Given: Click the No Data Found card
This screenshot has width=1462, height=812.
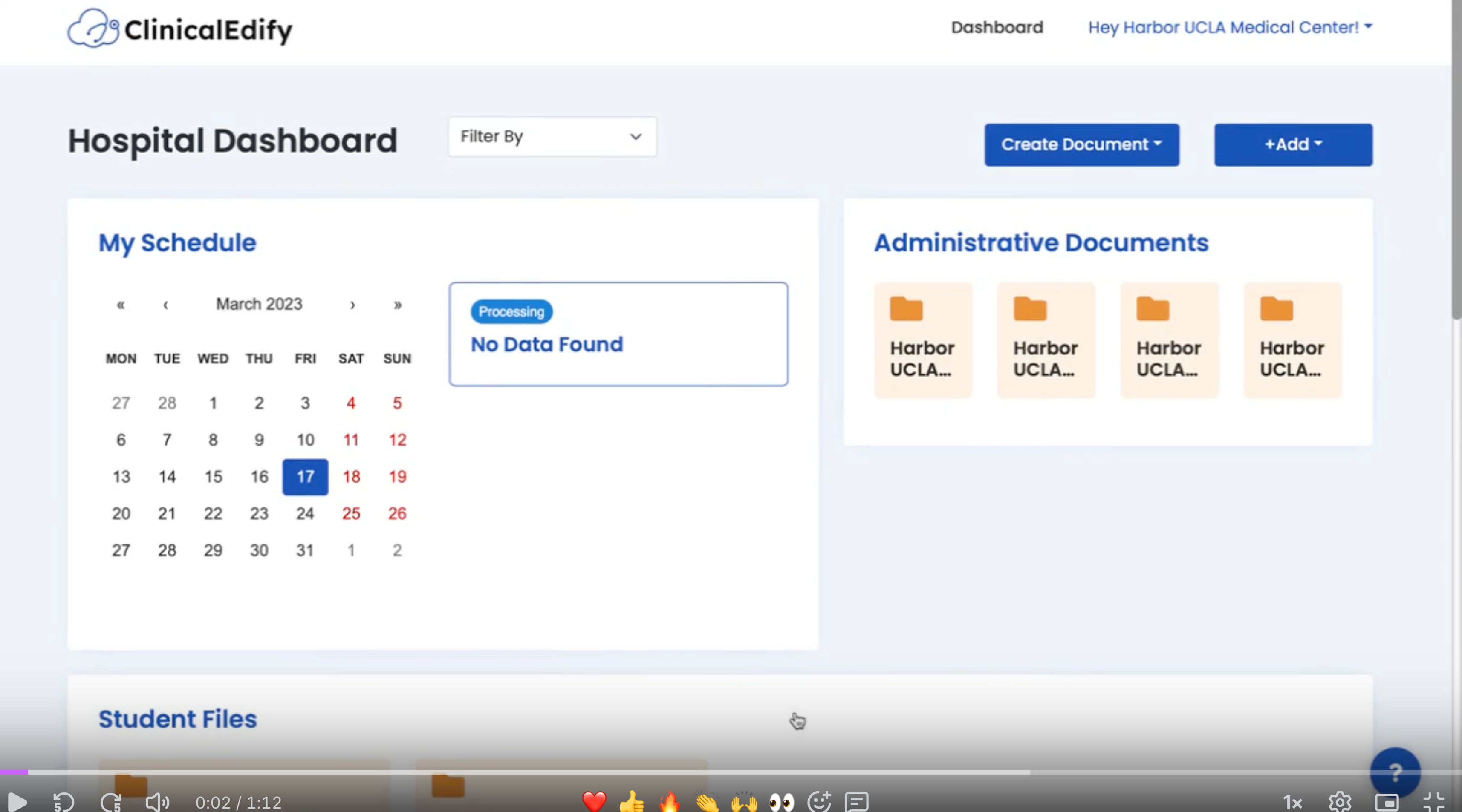Looking at the screenshot, I should pos(618,334).
